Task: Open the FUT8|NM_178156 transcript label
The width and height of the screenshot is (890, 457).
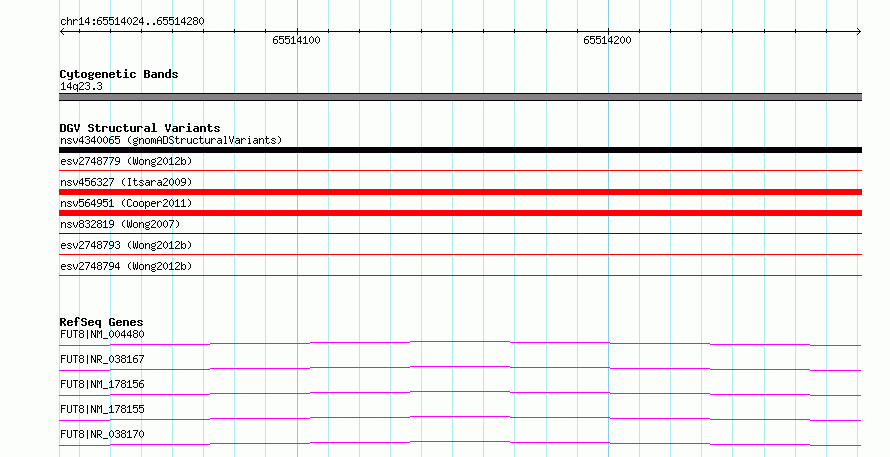Action: (102, 384)
